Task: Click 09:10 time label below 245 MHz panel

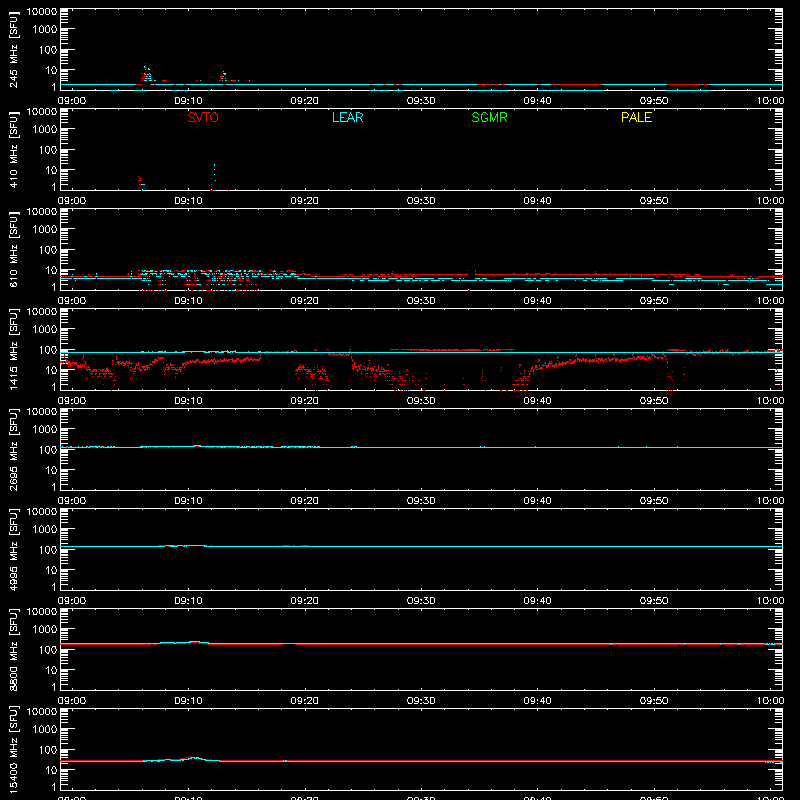Action: pos(188,101)
